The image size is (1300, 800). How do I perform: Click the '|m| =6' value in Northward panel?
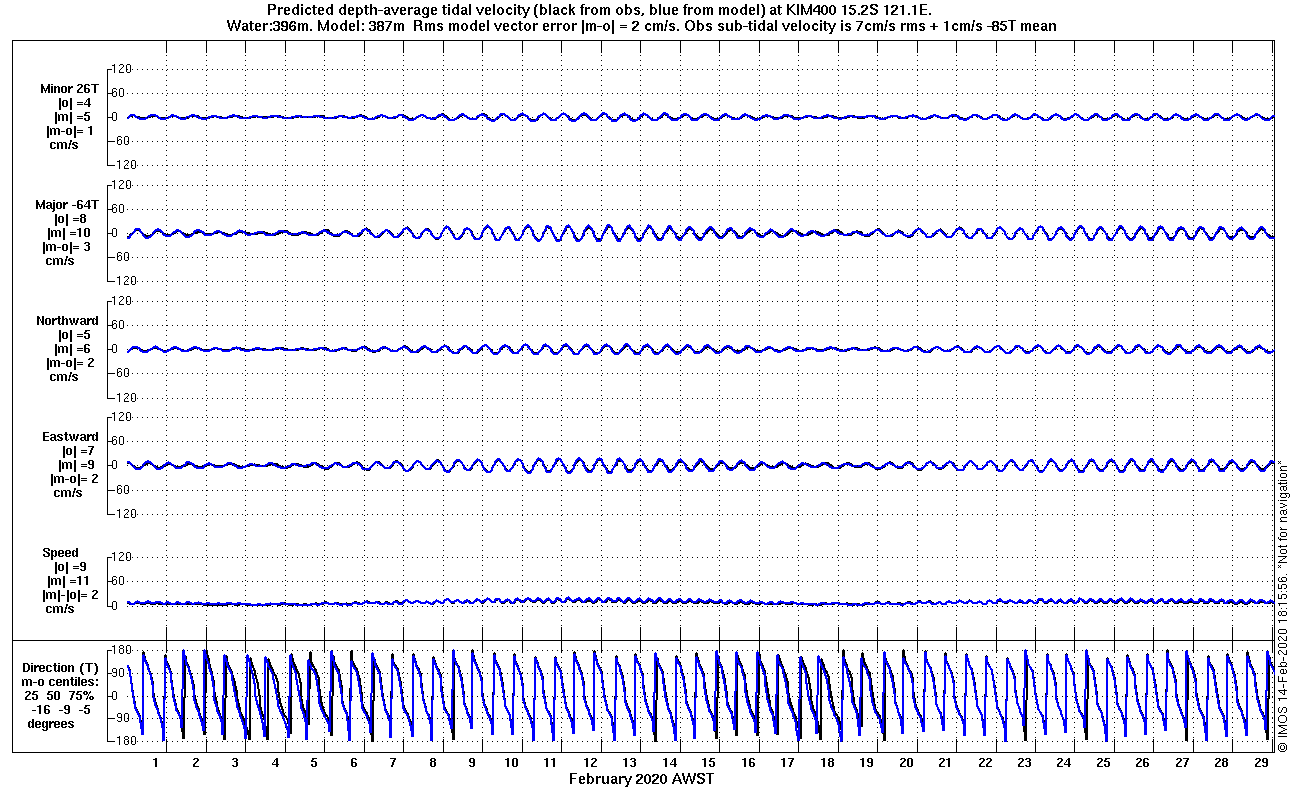(x=74, y=349)
